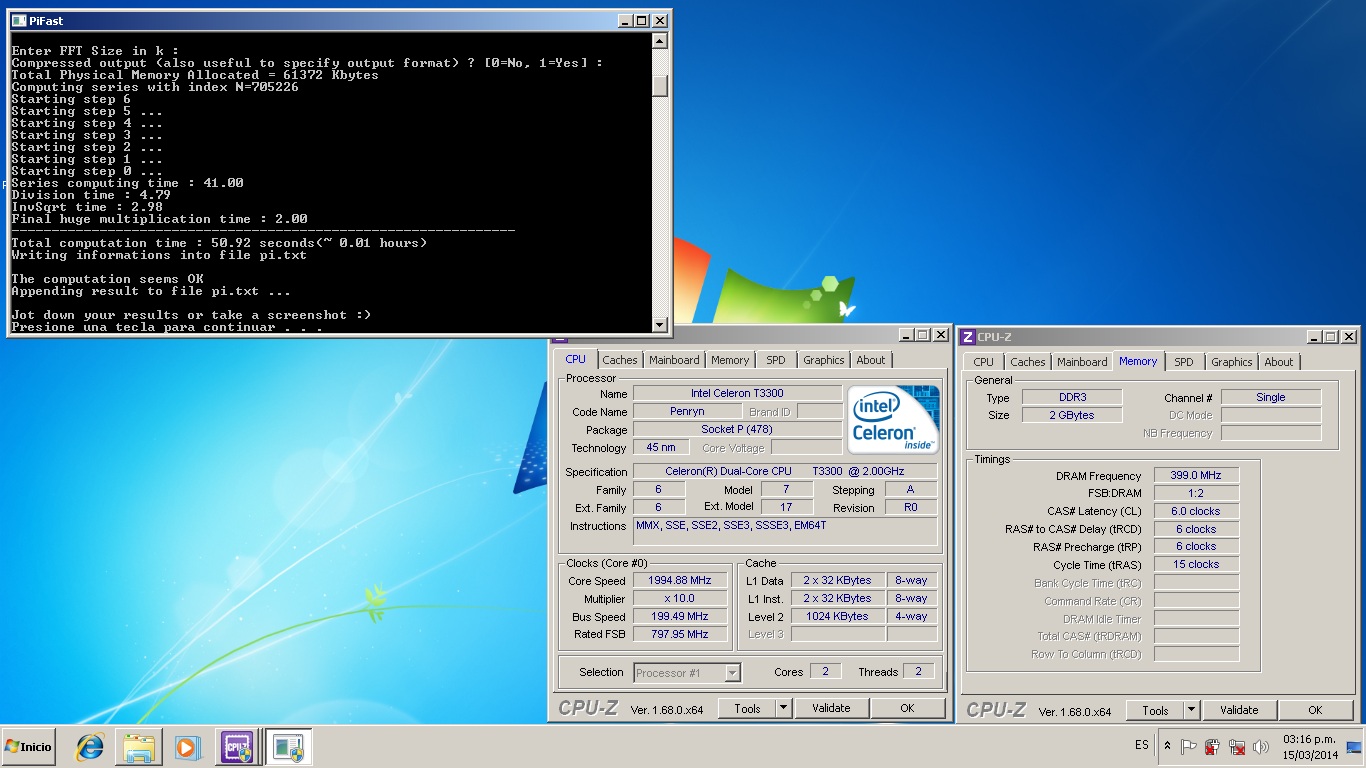Screen dimensions: 1366x768
Task: Click Channel # value Single
Action: (1271, 397)
